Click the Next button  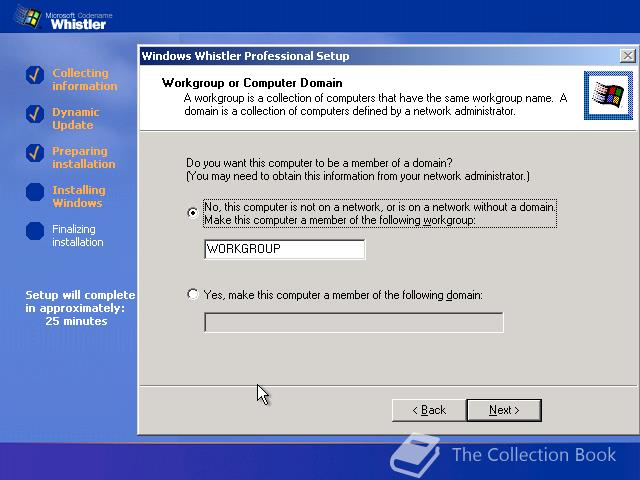[504, 410]
